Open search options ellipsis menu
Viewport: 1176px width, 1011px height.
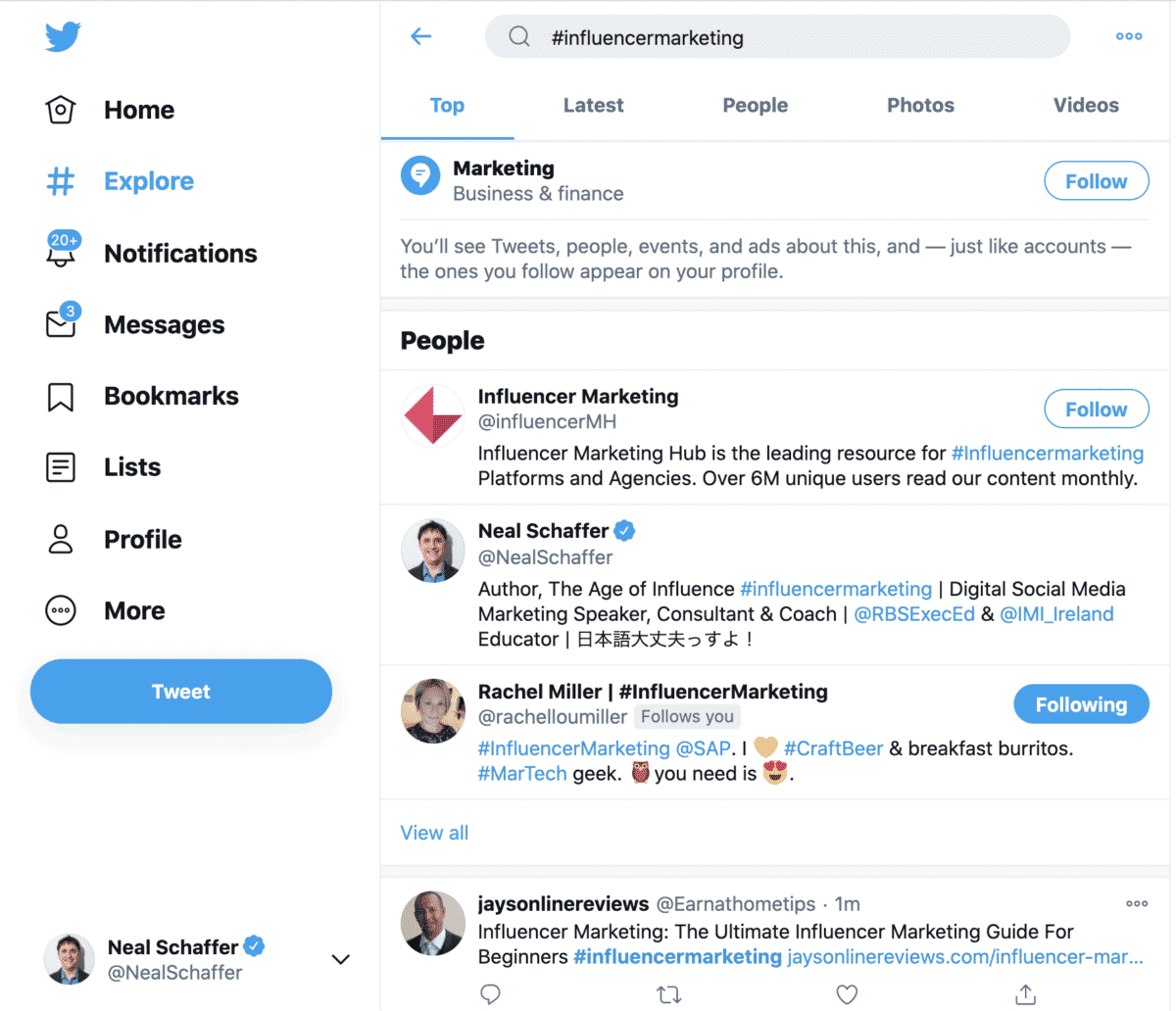(1128, 36)
